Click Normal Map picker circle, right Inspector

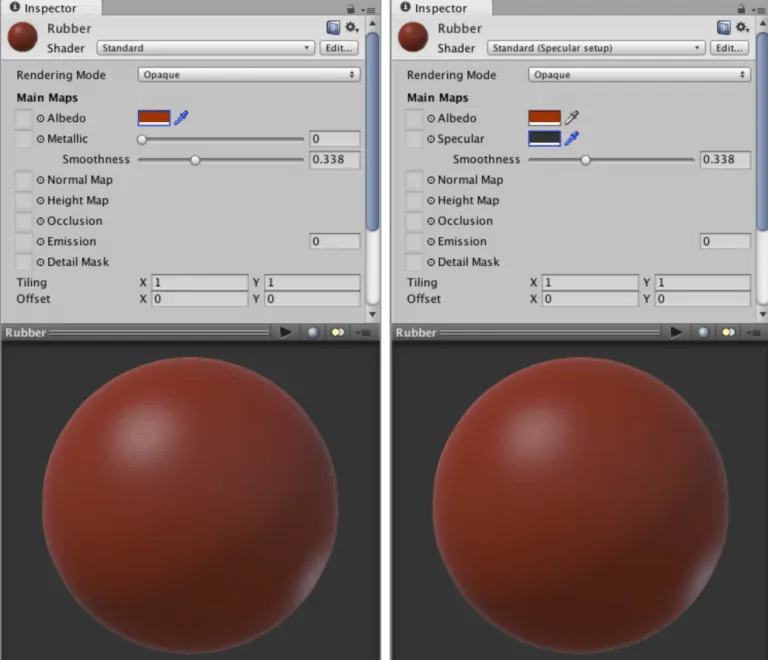(x=431, y=180)
